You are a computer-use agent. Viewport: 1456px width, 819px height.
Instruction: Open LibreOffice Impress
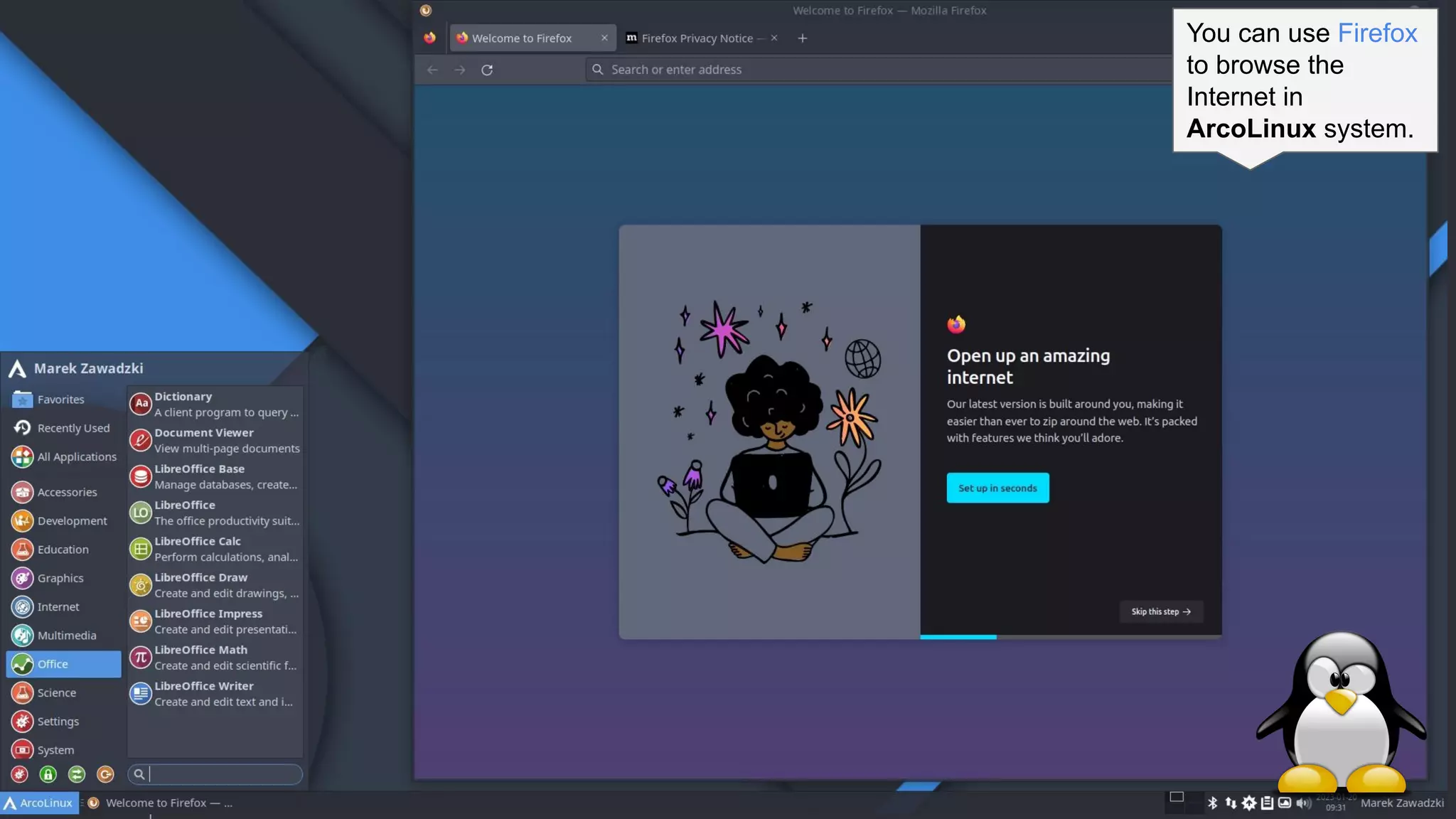coord(213,621)
